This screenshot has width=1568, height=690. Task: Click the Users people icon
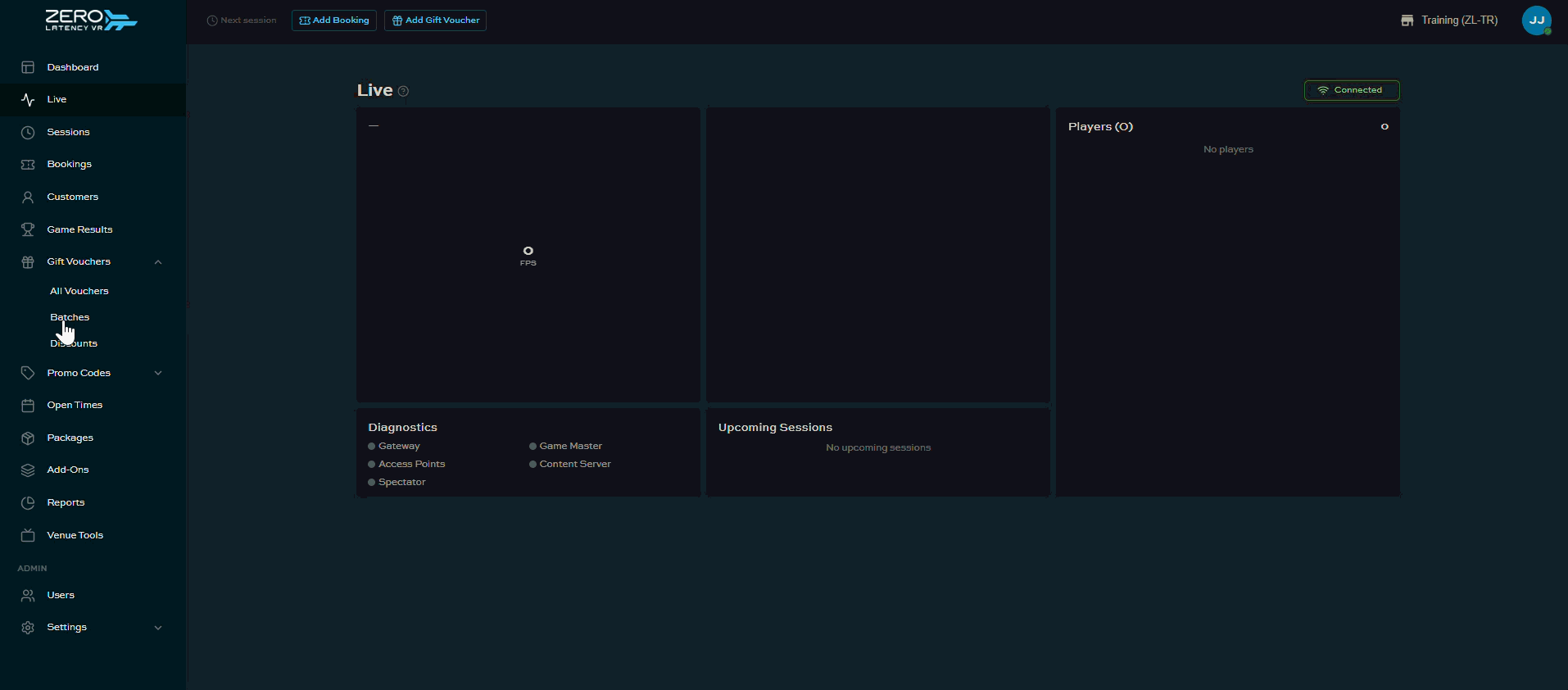[x=28, y=595]
